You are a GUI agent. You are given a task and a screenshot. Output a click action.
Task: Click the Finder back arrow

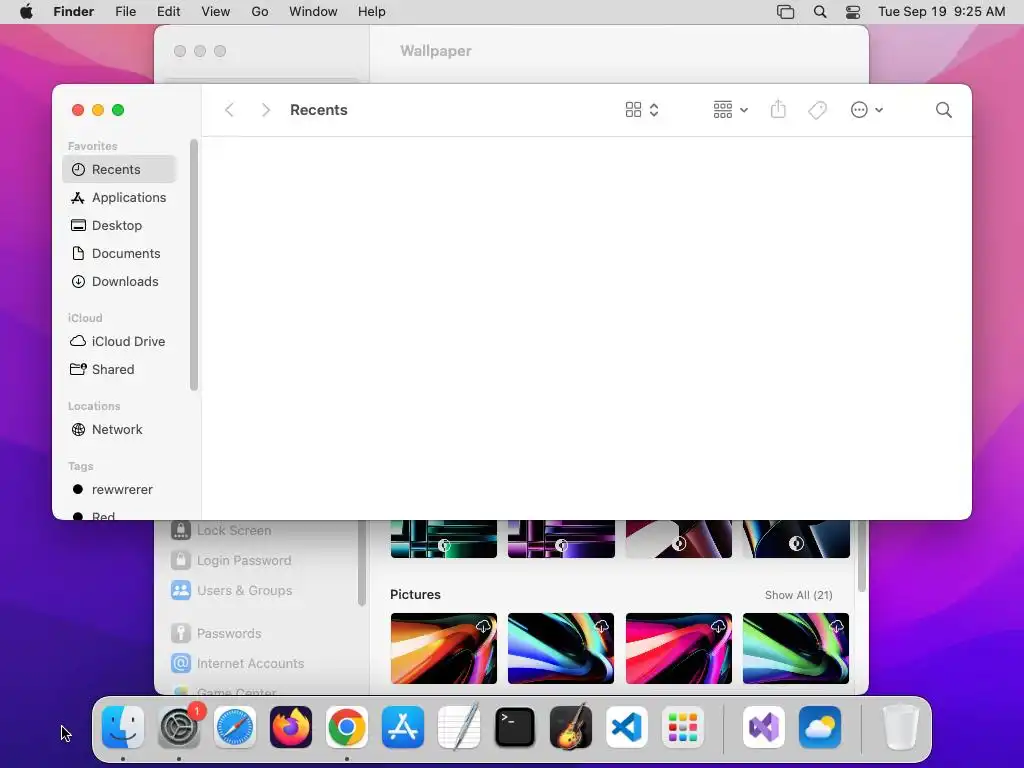click(x=229, y=110)
